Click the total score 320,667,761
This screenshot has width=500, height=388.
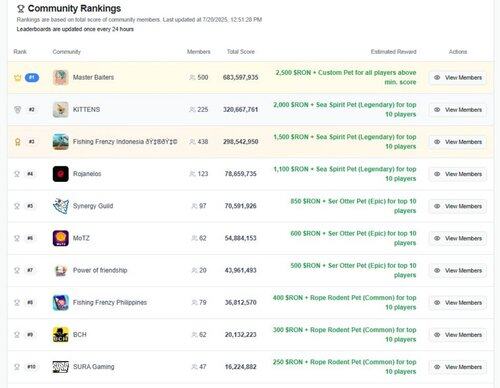coord(241,110)
